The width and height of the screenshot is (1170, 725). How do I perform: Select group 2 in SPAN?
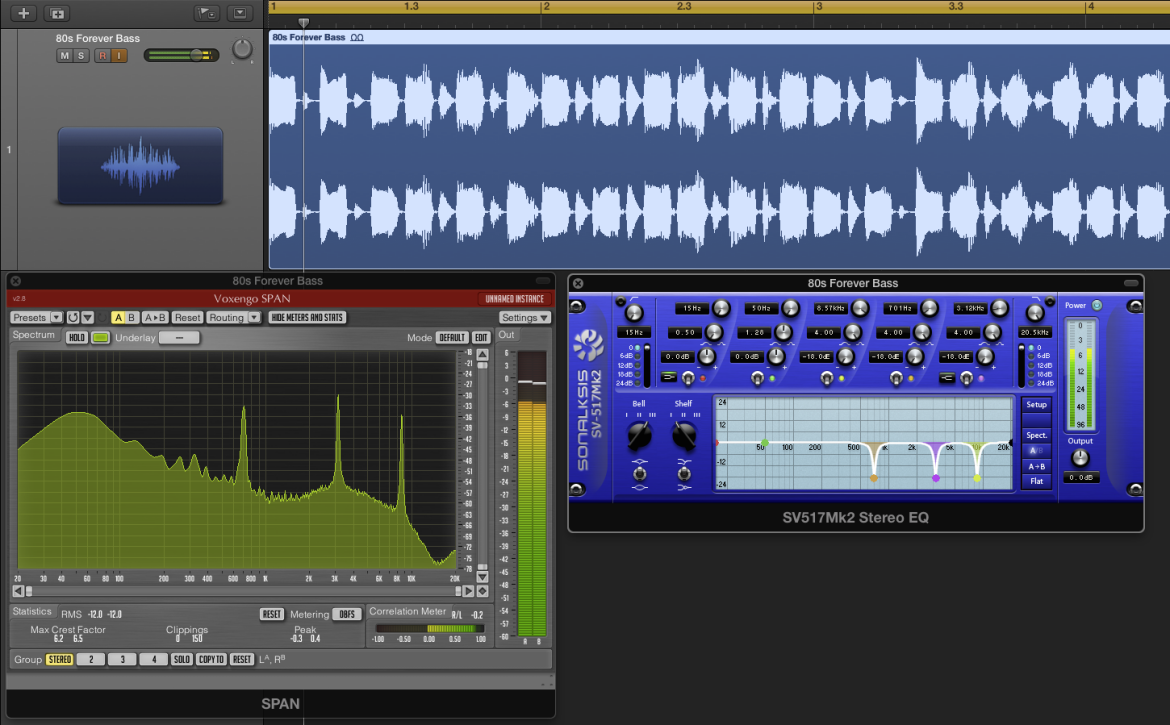(x=91, y=659)
